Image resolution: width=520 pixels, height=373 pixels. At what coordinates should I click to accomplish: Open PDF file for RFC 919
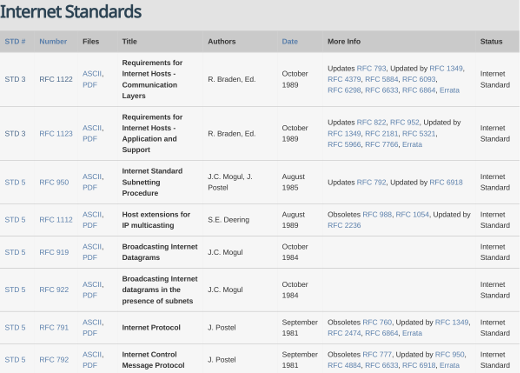coord(90,258)
